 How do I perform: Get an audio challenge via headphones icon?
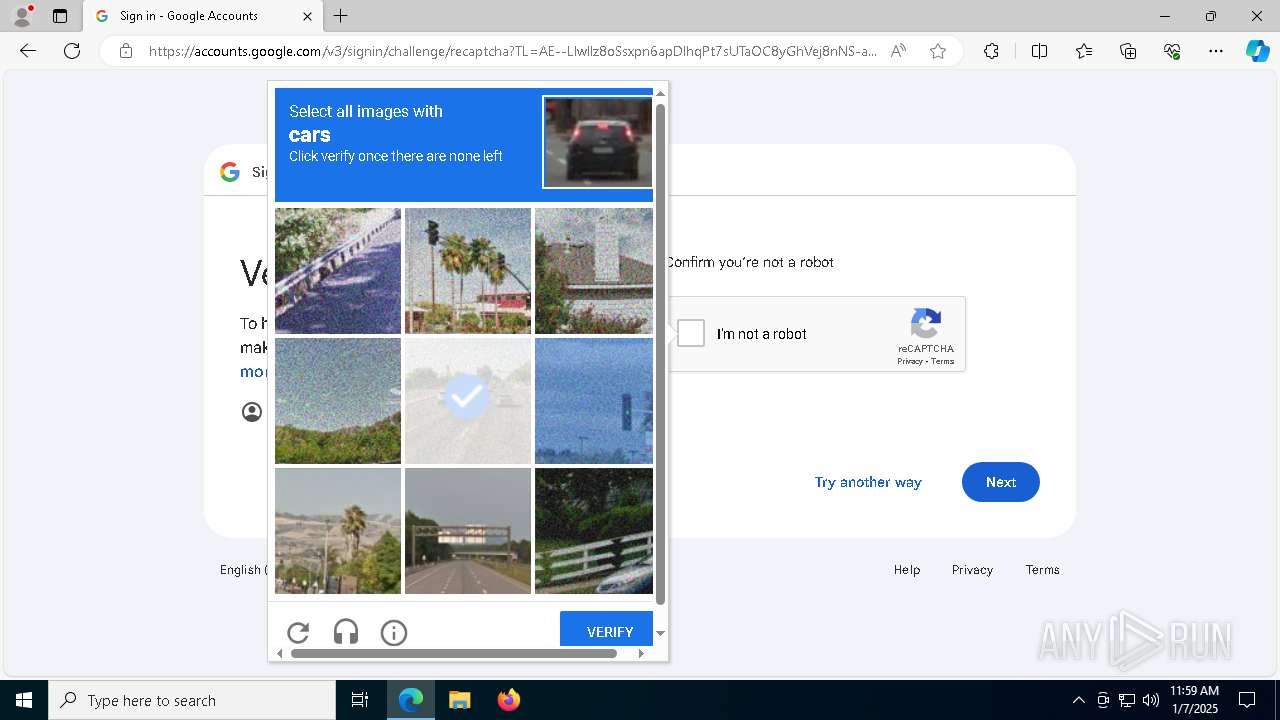pyautogui.click(x=346, y=632)
